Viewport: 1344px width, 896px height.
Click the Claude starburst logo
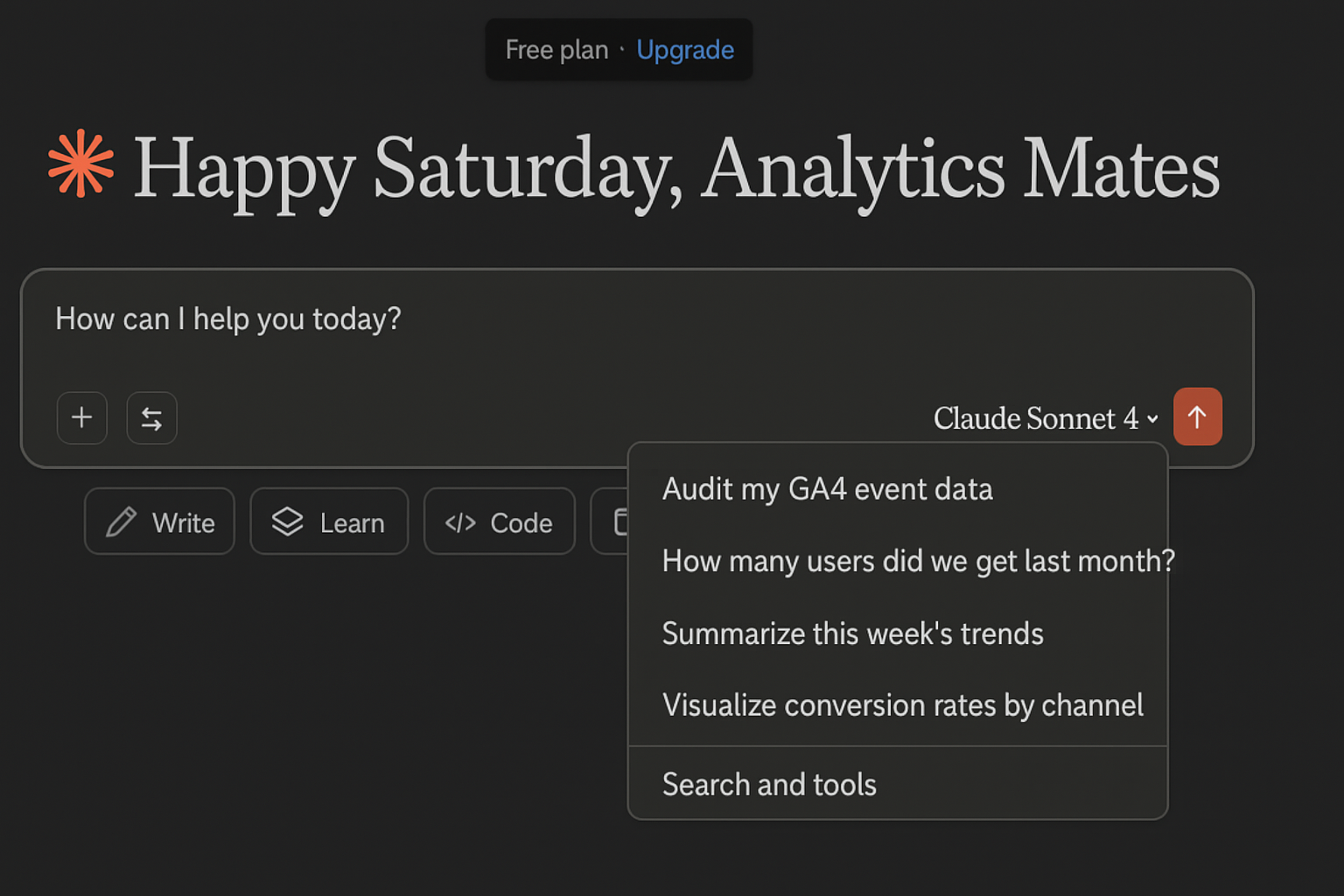80,164
